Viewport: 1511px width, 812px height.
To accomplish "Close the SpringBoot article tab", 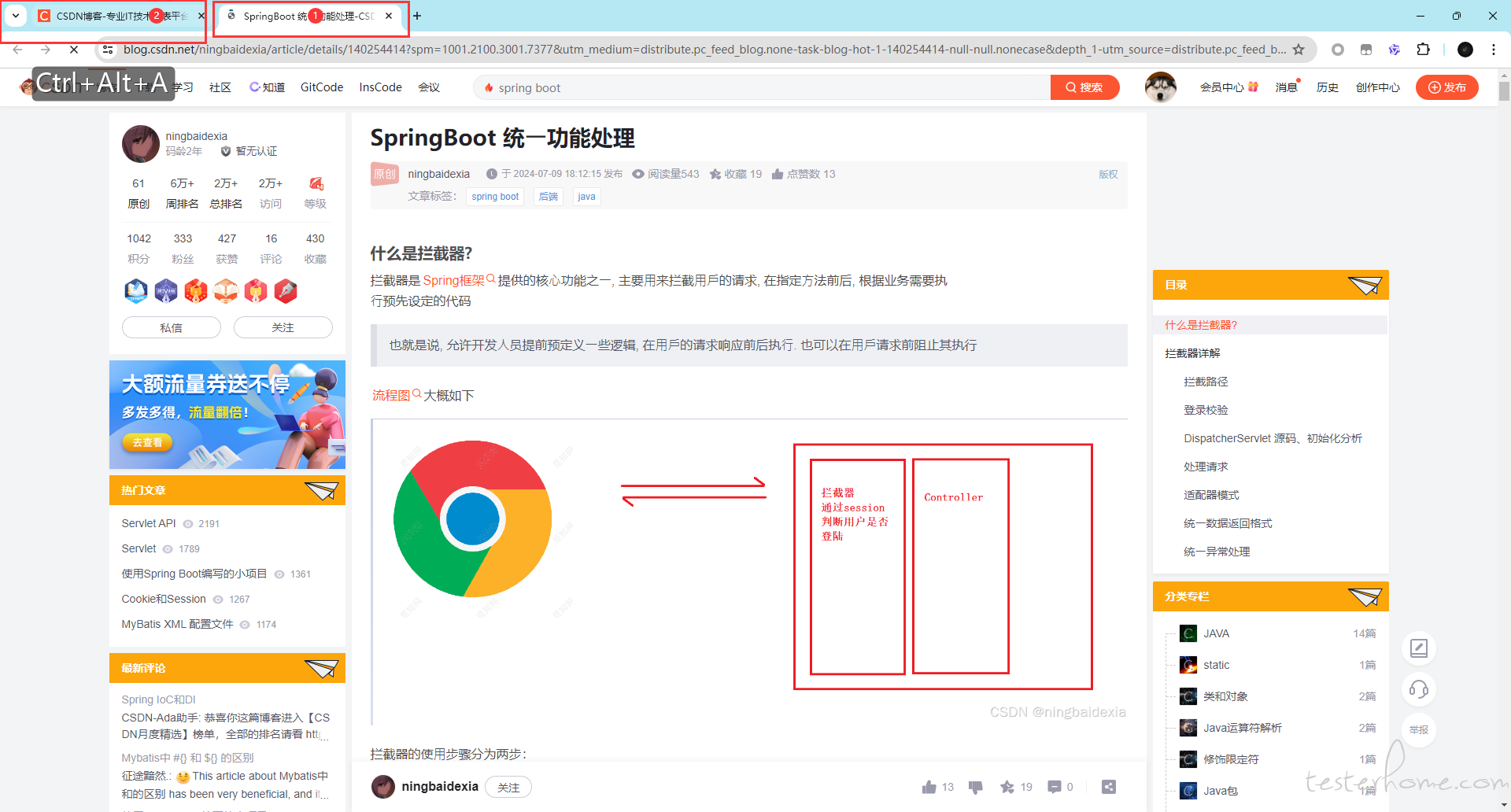I will (x=389, y=16).
